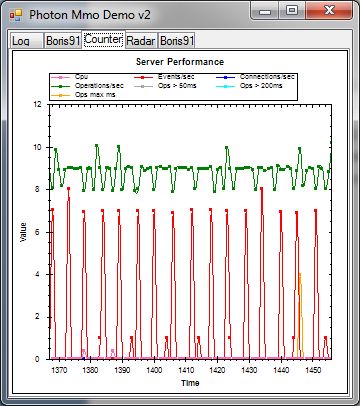360x406 pixels.
Task: Select the Counter tab
Action: pyautogui.click(x=103, y=39)
